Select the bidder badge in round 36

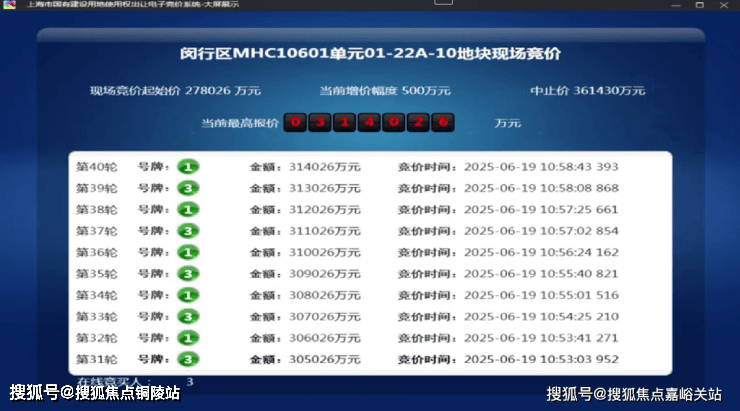(x=188, y=252)
